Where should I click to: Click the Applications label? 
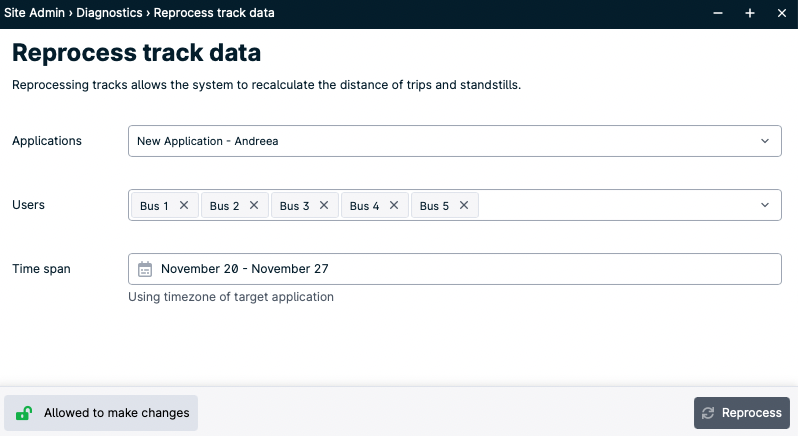click(x=47, y=141)
